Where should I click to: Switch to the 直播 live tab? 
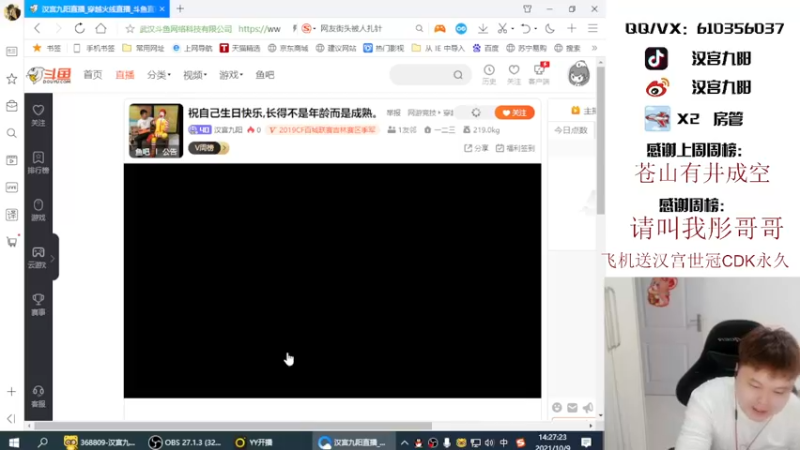click(124, 75)
